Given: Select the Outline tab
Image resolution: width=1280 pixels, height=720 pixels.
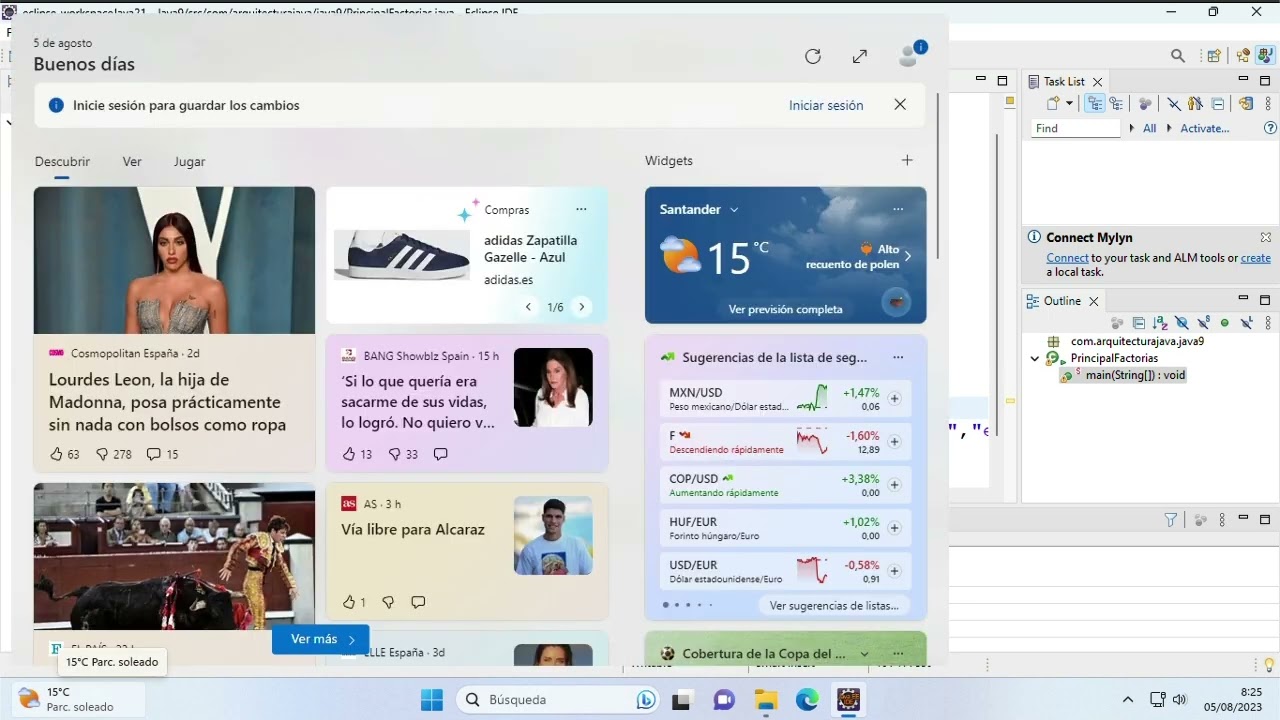Looking at the screenshot, I should click(x=1062, y=301).
